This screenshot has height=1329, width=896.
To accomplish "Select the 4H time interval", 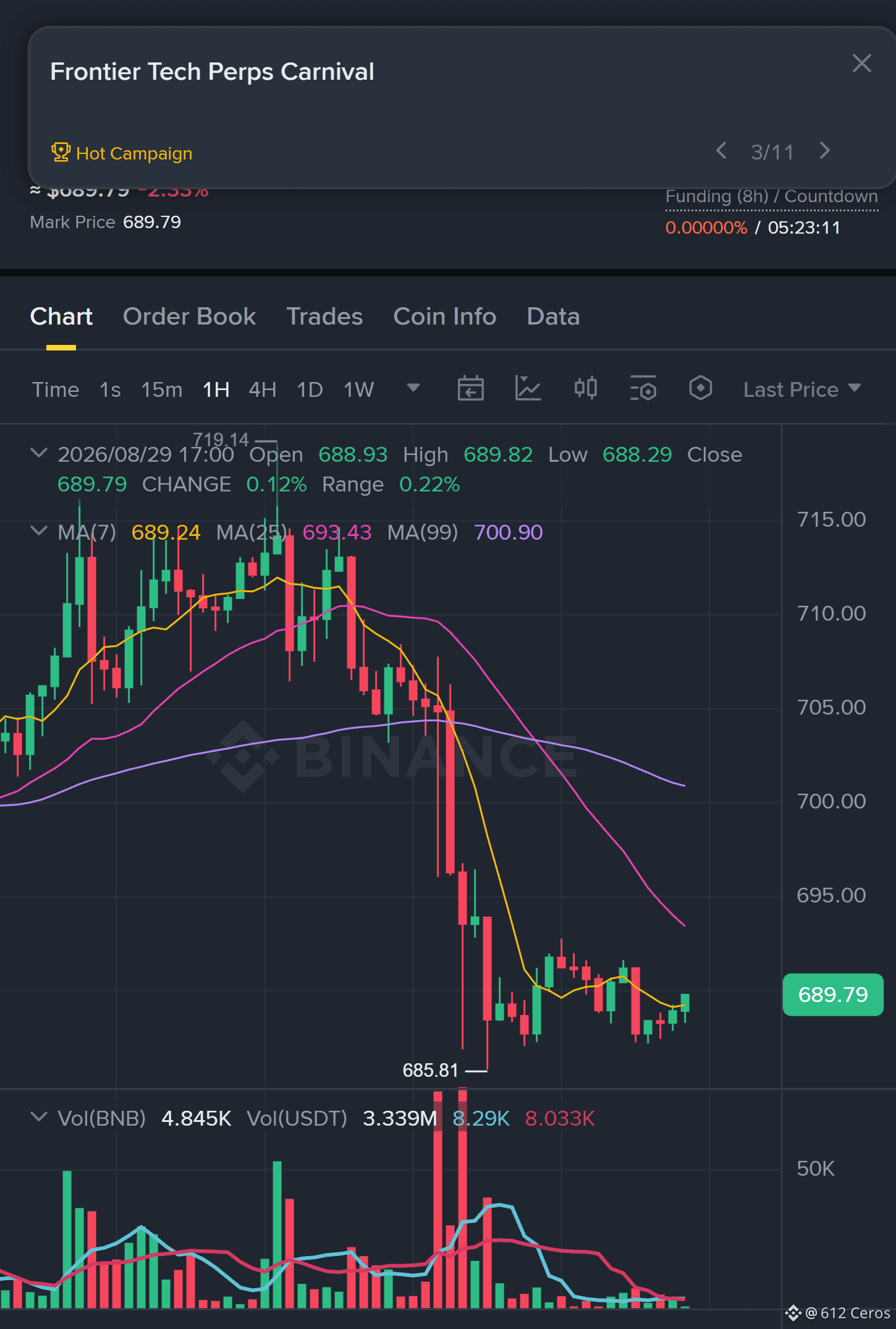I will click(262, 390).
